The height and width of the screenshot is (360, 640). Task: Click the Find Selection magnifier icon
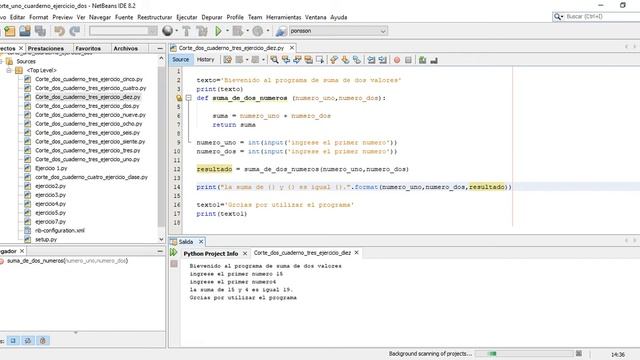274,60
